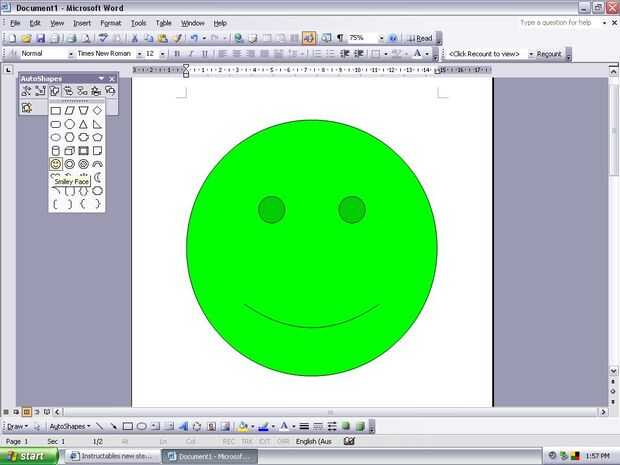The image size is (620, 465).
Task: Toggle Italic formatting
Action: tap(191, 53)
